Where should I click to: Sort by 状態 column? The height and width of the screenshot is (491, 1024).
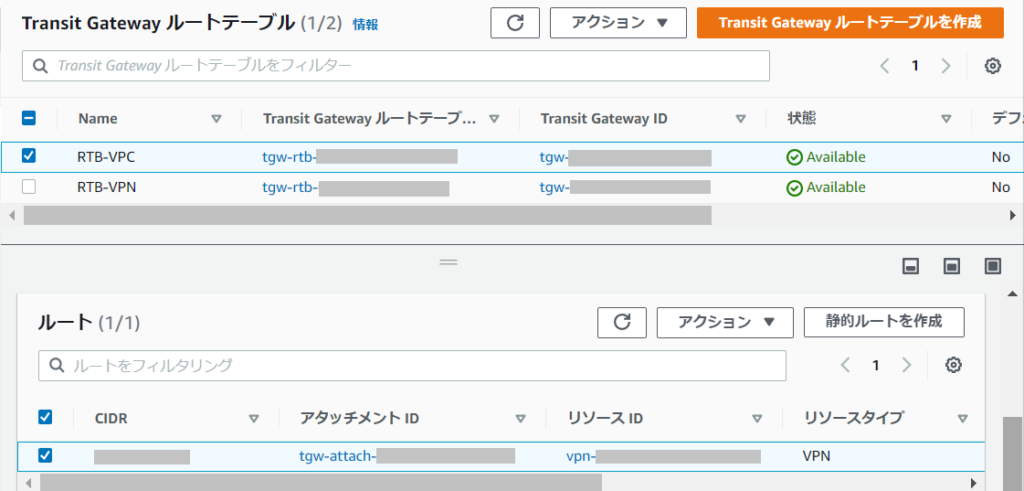pyautogui.click(x=946, y=119)
